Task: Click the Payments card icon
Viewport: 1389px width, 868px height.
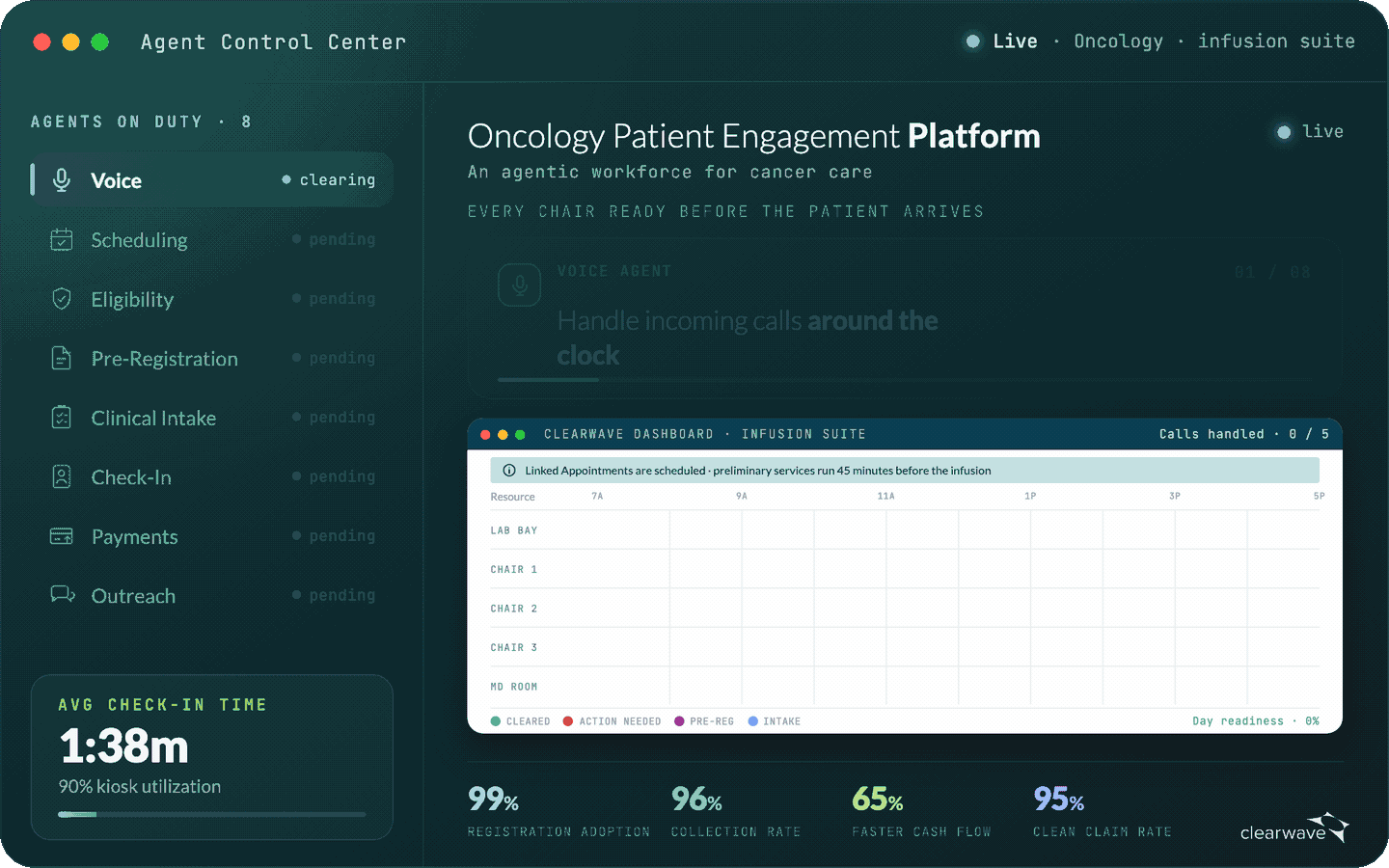Action: (62, 536)
